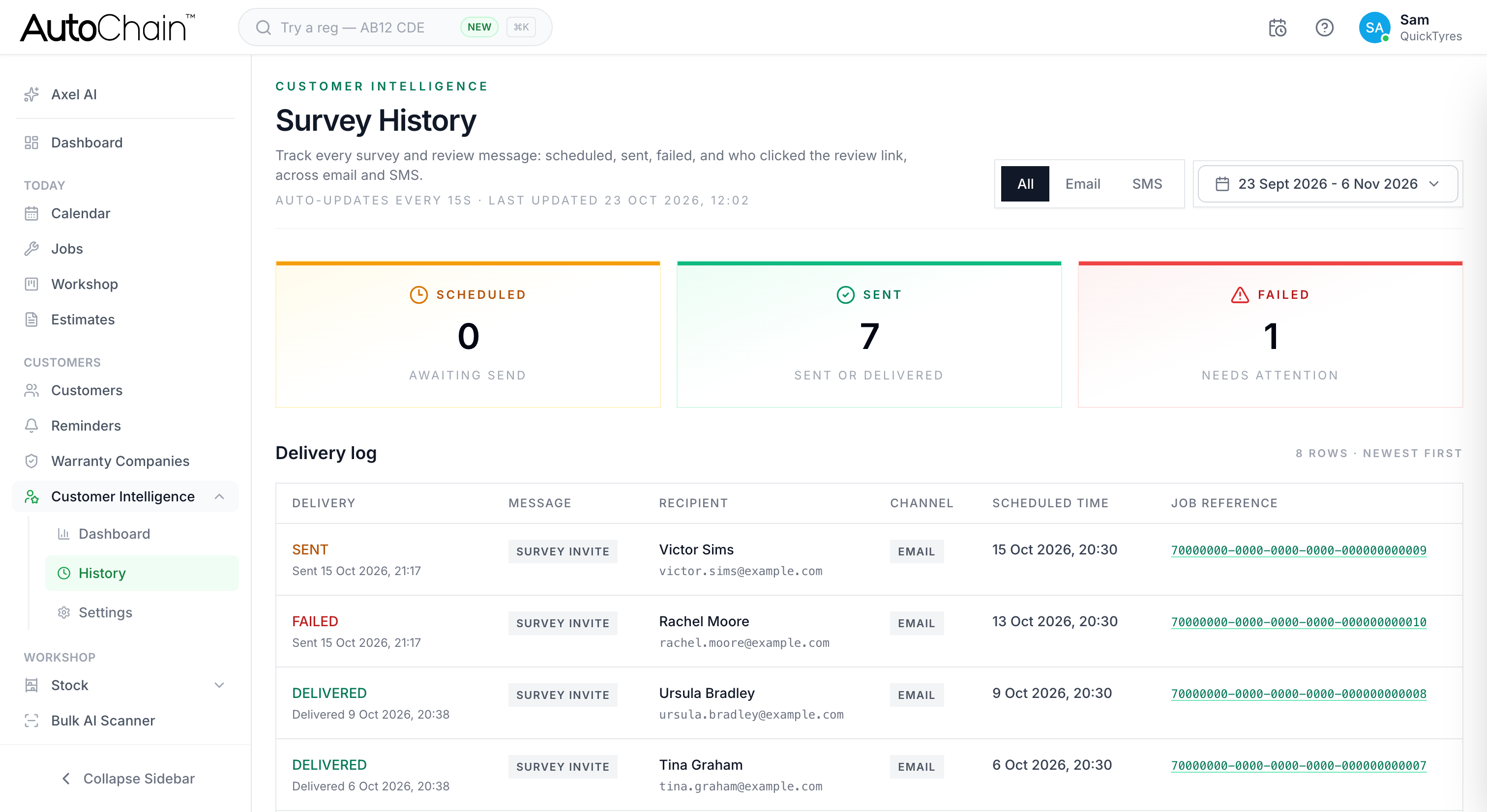Click the Estimates document icon
Image resolution: width=1487 pixels, height=812 pixels.
(x=32, y=319)
